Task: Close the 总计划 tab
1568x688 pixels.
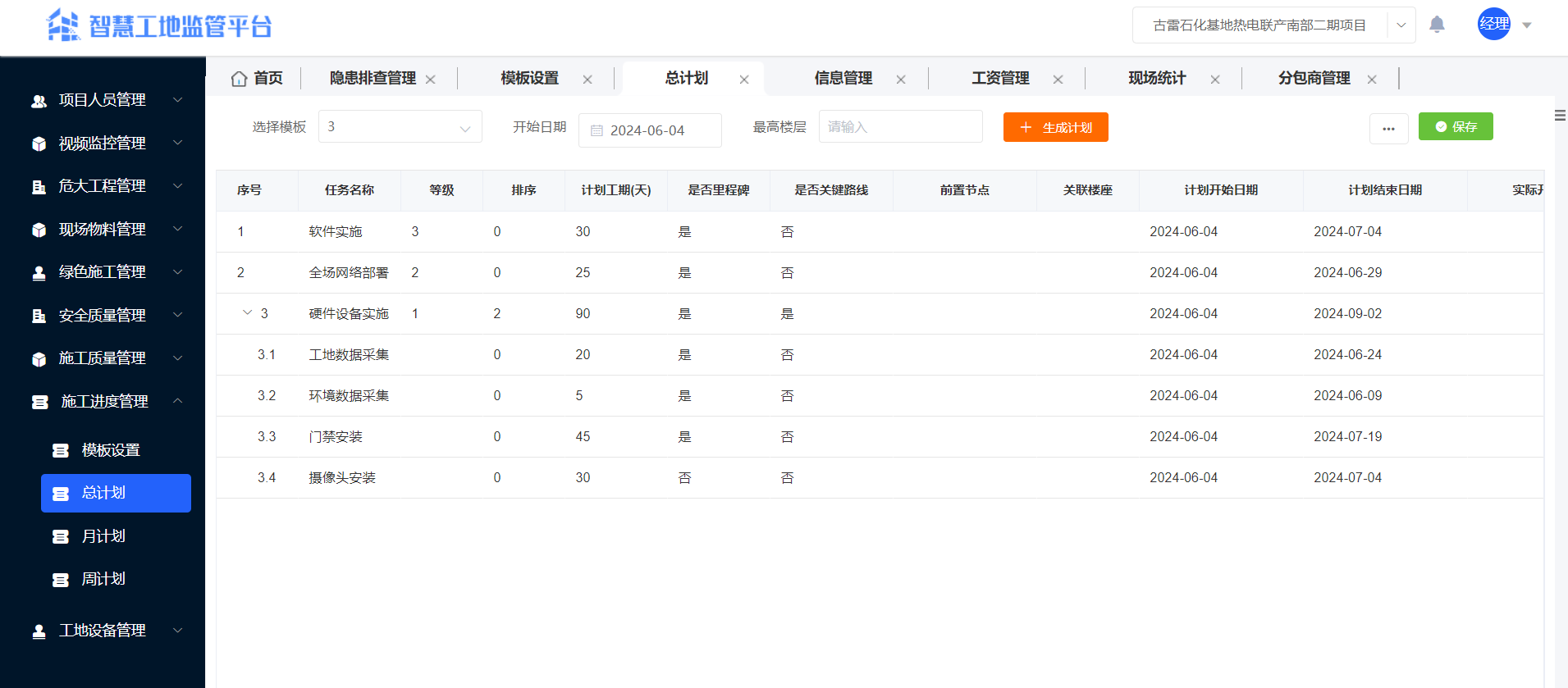Action: [744, 80]
